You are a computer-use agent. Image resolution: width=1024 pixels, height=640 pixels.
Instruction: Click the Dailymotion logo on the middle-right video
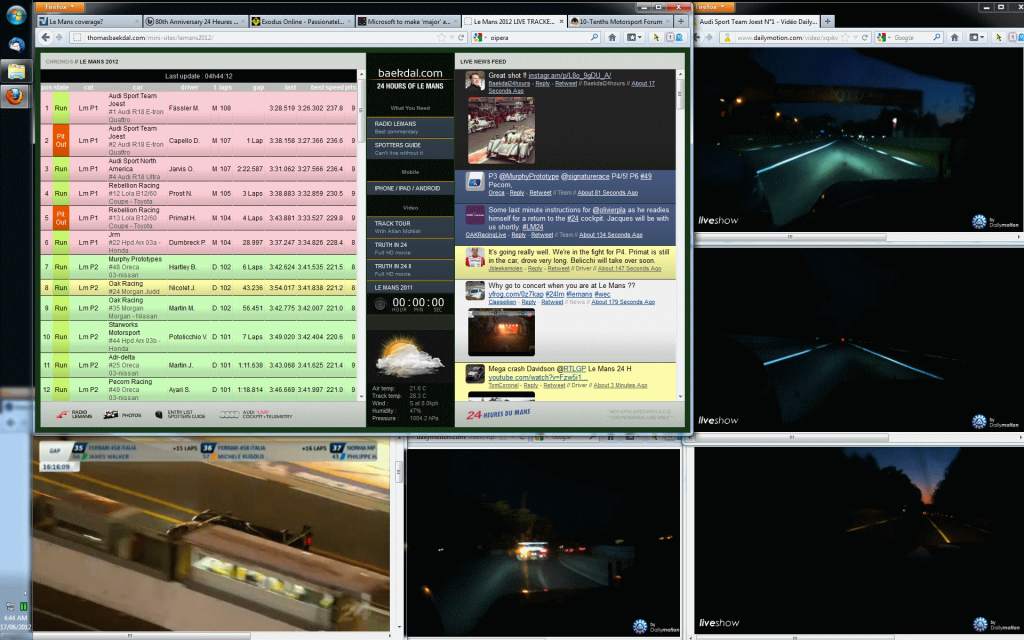[x=995, y=422]
